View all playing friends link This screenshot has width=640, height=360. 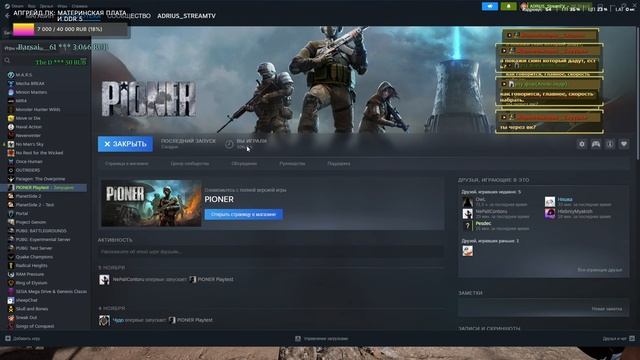point(600,270)
